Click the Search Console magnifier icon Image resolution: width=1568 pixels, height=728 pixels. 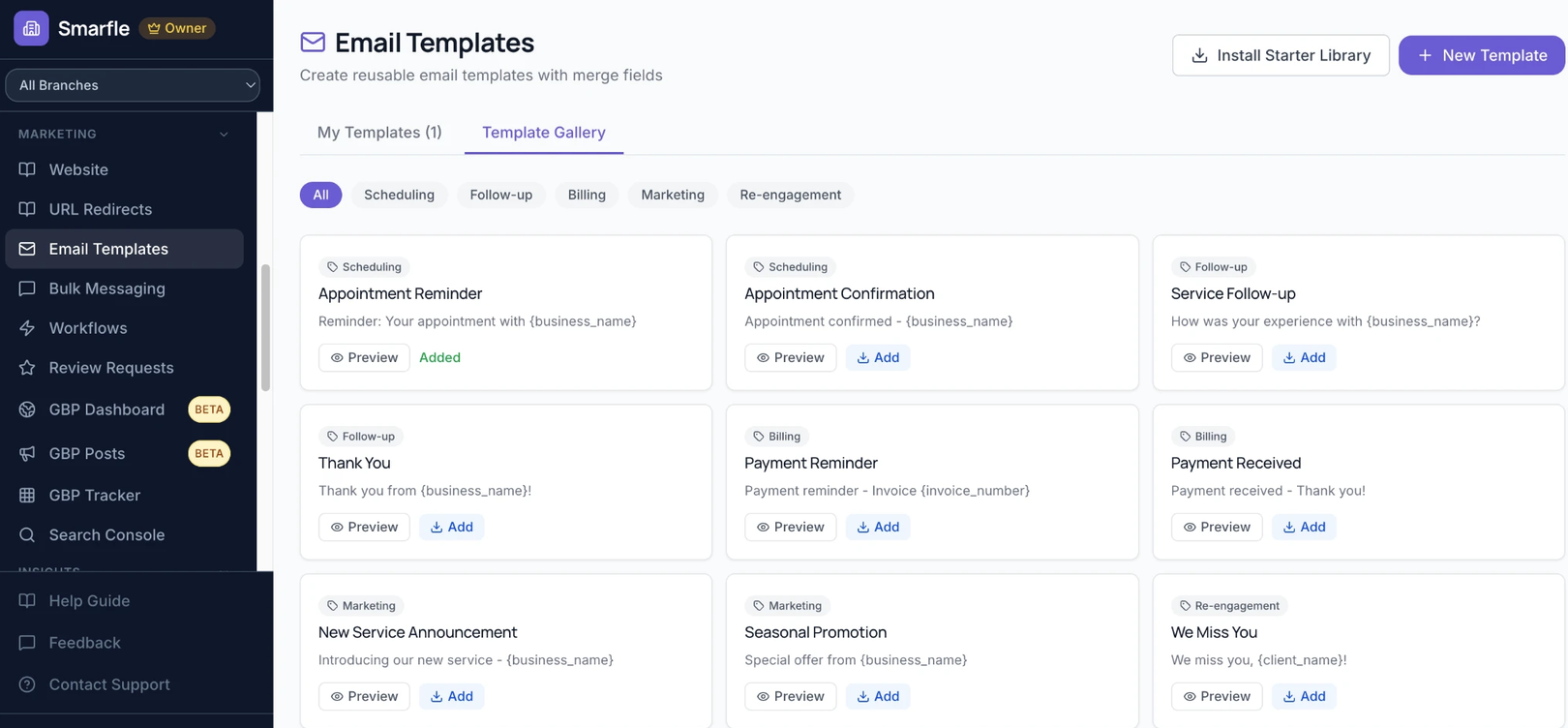click(x=27, y=534)
